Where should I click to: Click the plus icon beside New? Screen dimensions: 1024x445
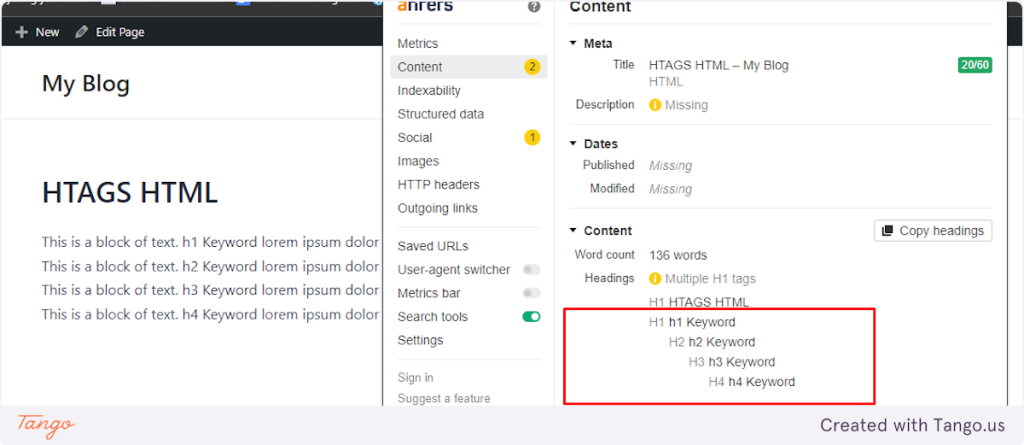pos(22,32)
